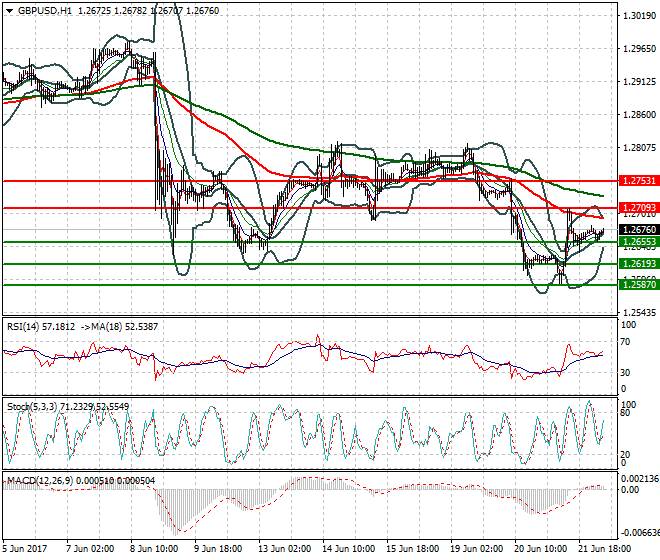Select the red 1.27531 resistance price tag
The image size is (660, 560).
(x=637, y=181)
